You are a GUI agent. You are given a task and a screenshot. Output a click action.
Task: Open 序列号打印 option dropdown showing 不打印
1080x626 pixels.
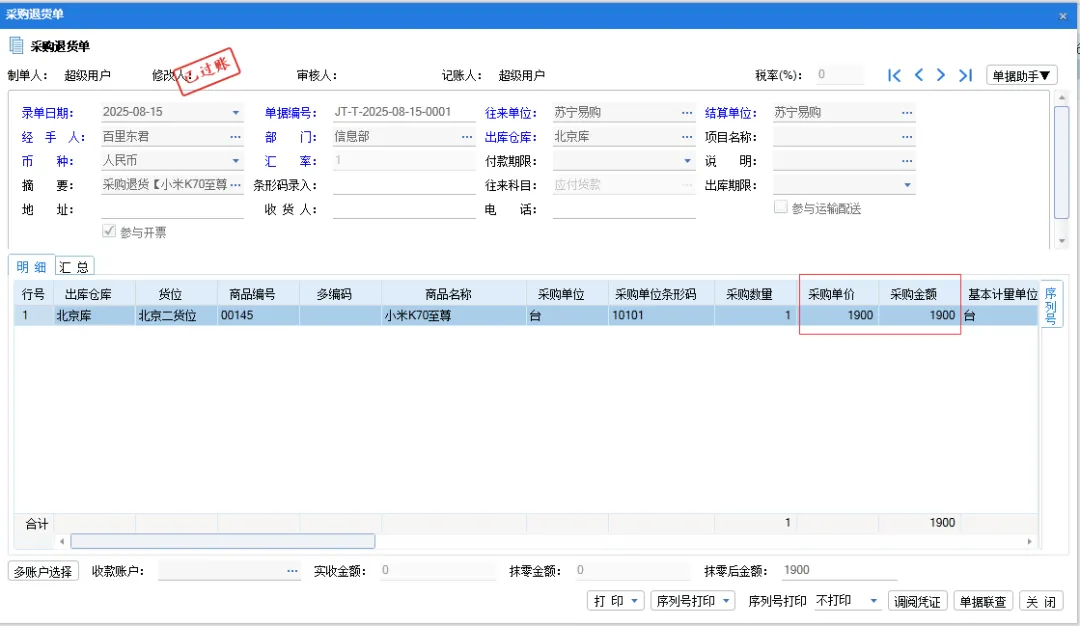click(873, 601)
